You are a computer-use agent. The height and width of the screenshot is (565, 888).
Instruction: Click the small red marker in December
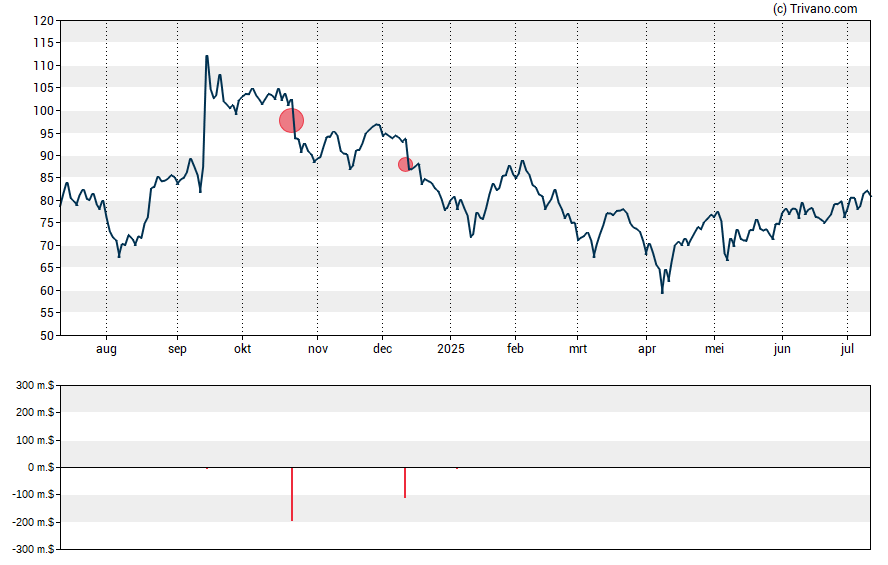(405, 165)
